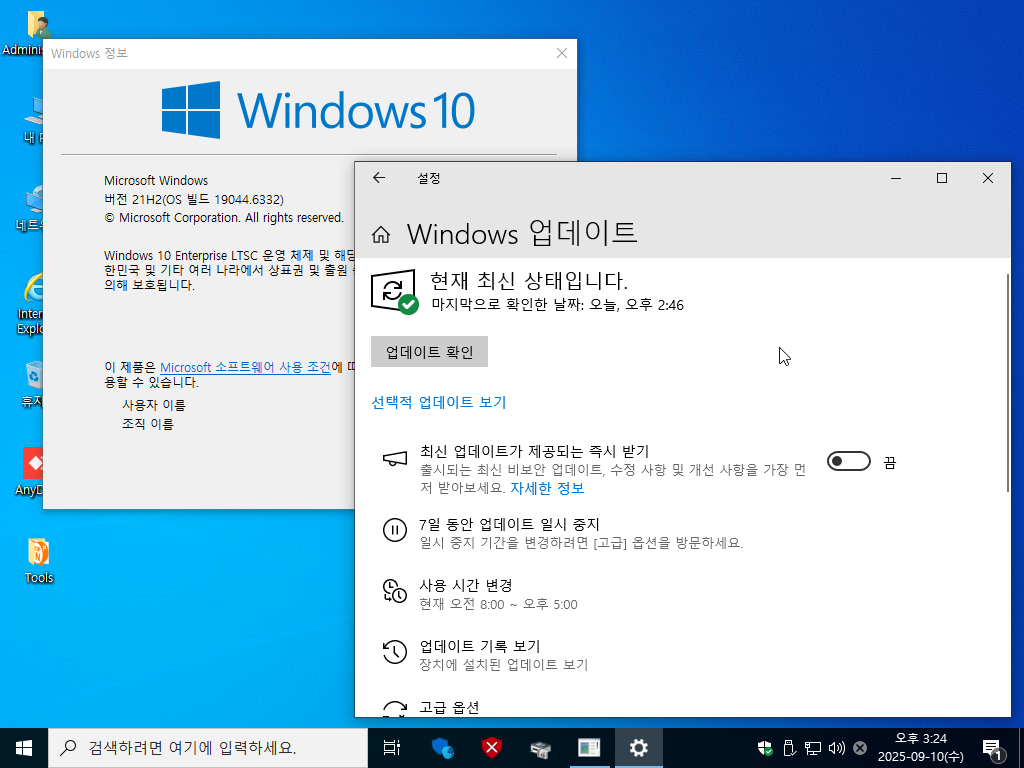Click the 현재 최신 상태입니다. heading
This screenshot has width=1024, height=768.
[528, 281]
